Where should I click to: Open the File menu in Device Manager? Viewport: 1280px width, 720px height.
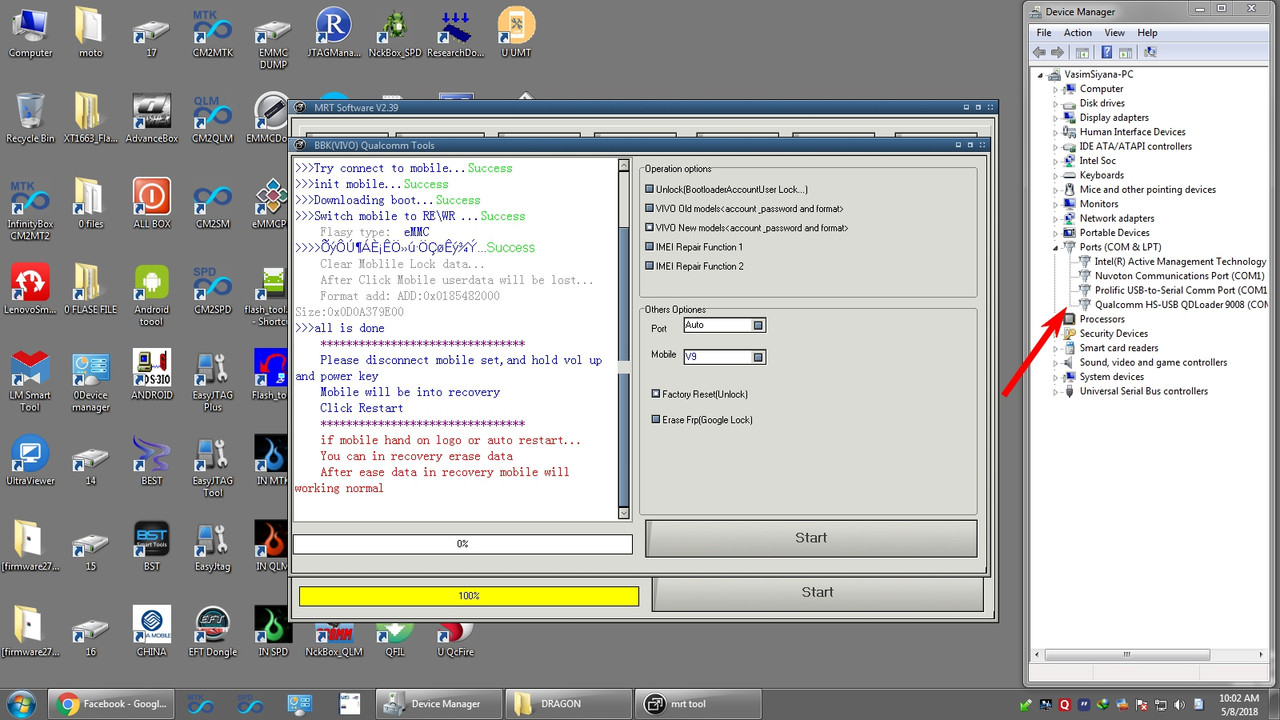pos(1044,33)
